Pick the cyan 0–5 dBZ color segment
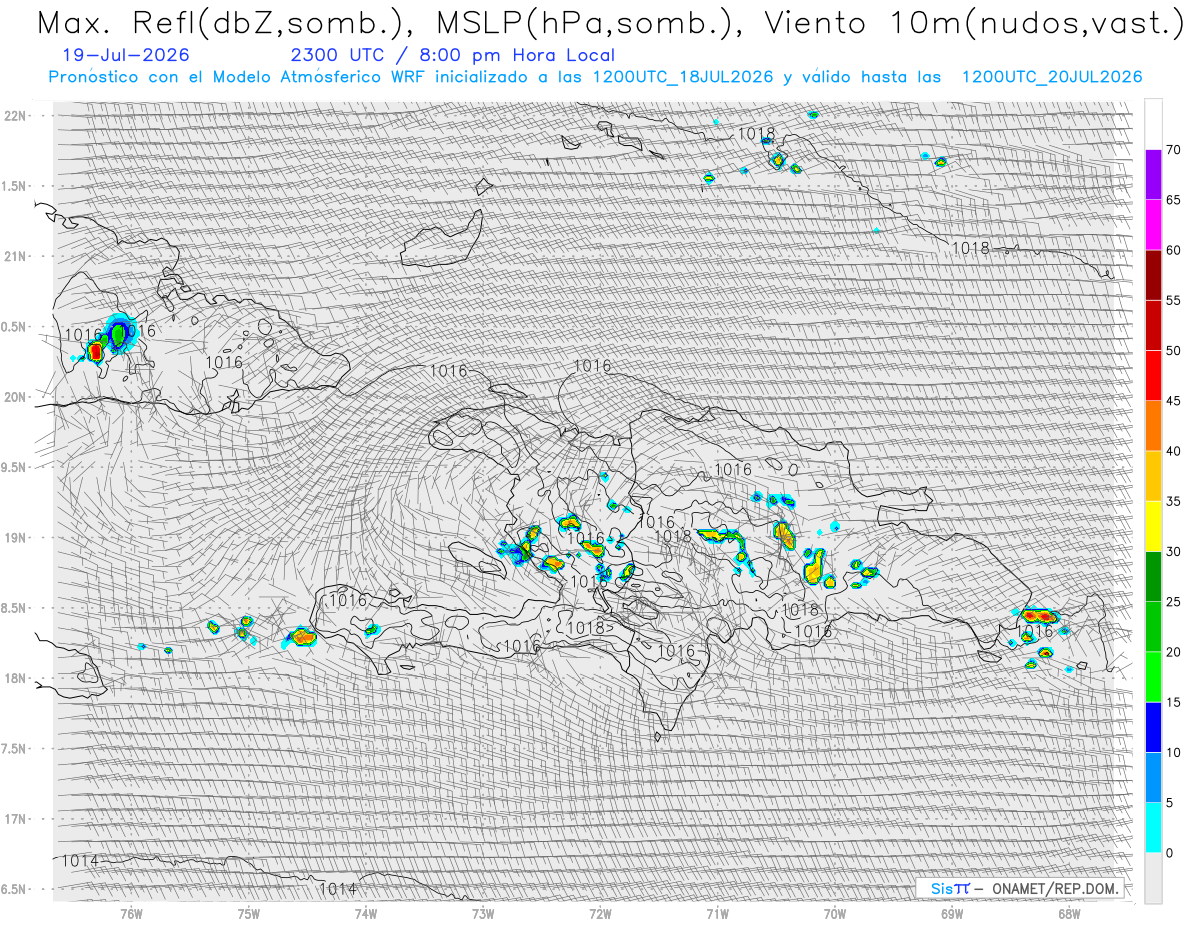The image size is (1200, 927). tap(1153, 828)
